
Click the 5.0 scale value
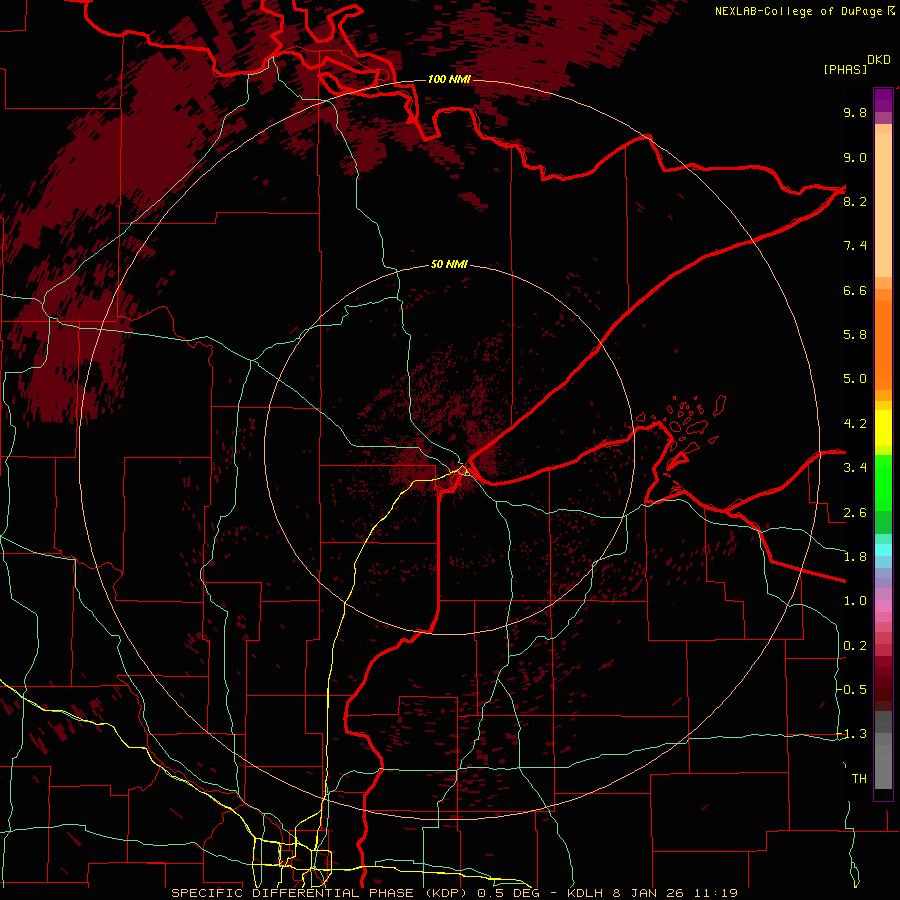855,379
